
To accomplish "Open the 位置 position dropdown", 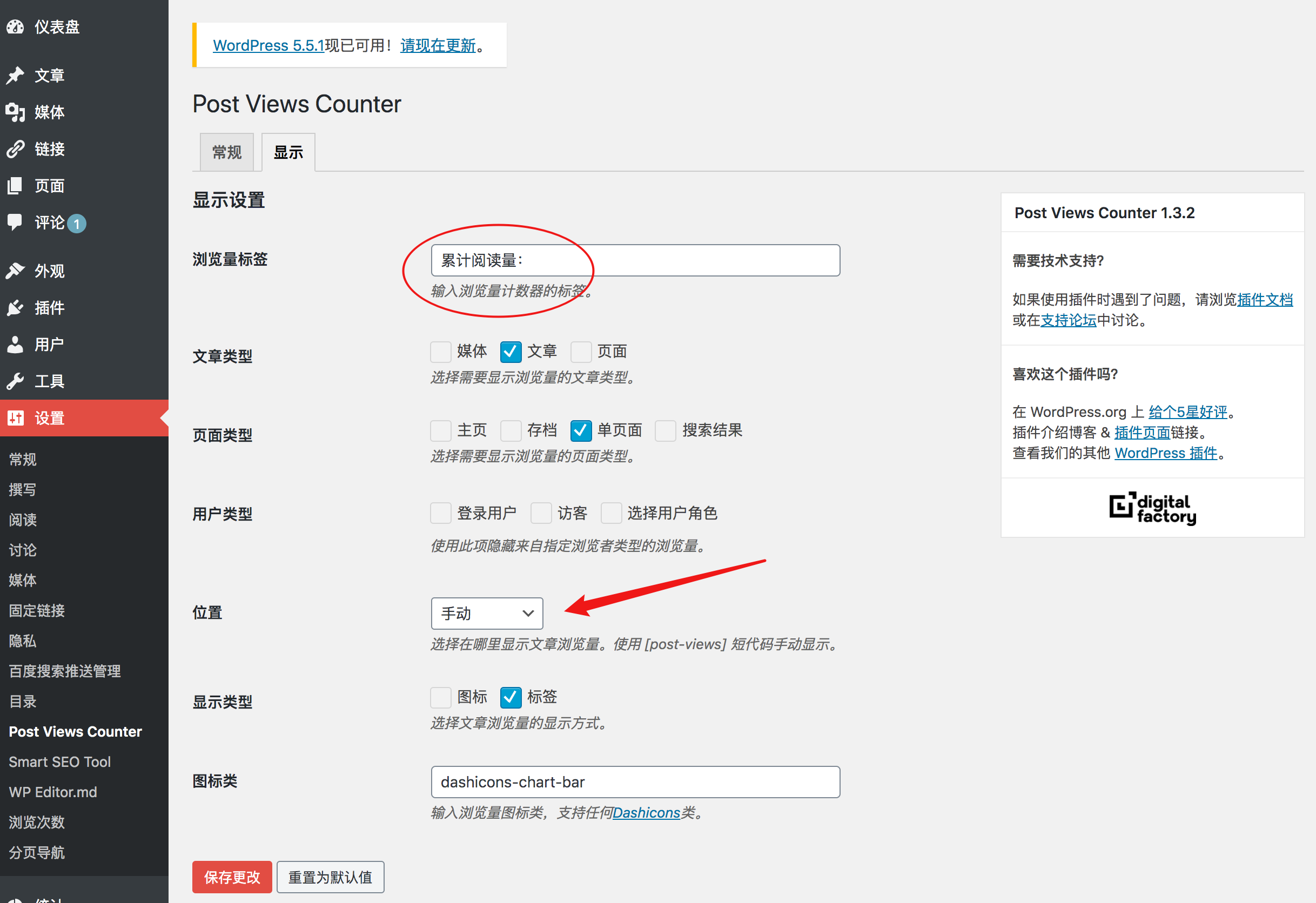I will [486, 613].
